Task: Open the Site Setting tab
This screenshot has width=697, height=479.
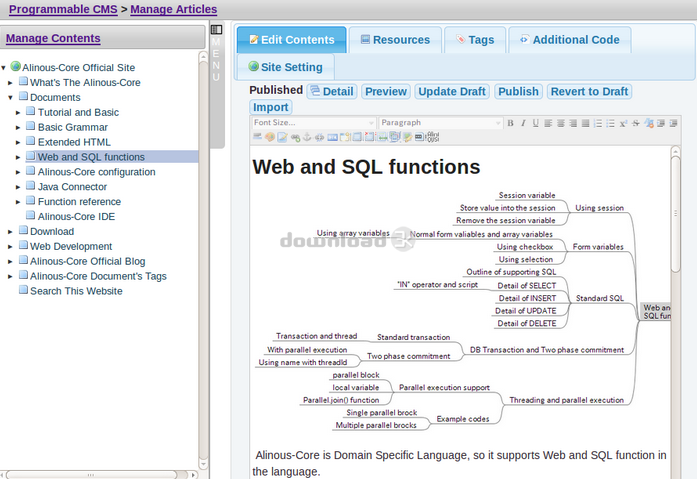Action: pyautogui.click(x=286, y=67)
